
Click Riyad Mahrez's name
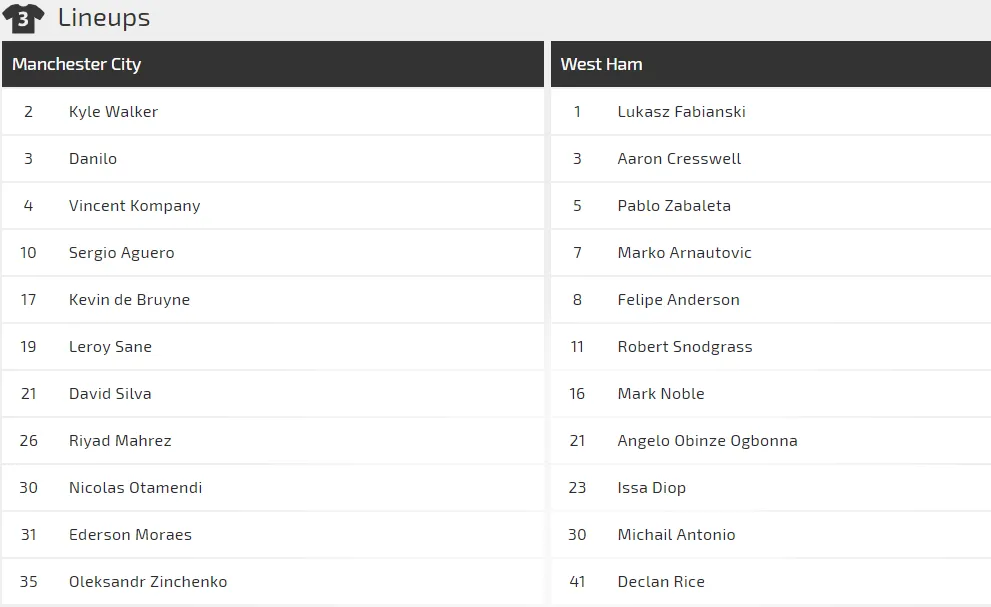pos(120,441)
